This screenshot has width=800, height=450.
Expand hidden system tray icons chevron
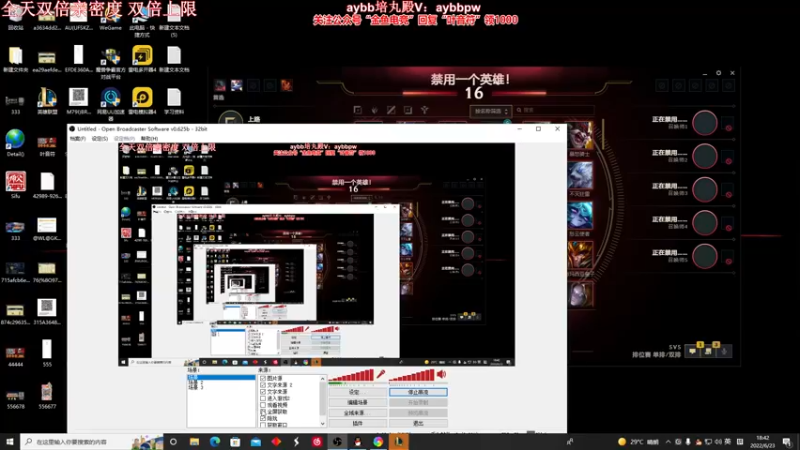(668, 442)
